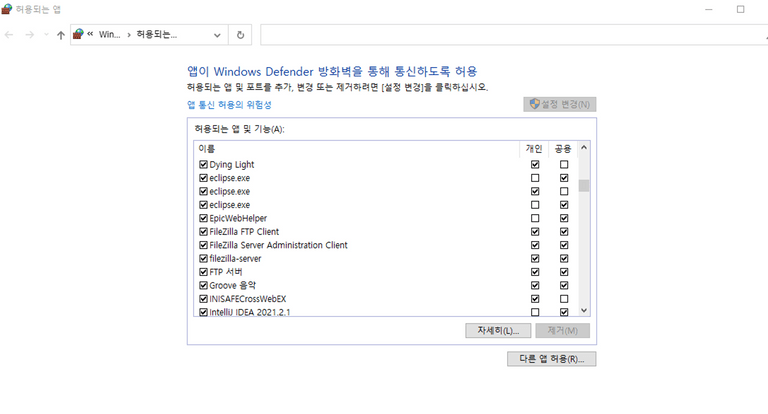This screenshot has height=414, width=768.
Task: Click 다른 앱 허용 button
Action: 551,358
